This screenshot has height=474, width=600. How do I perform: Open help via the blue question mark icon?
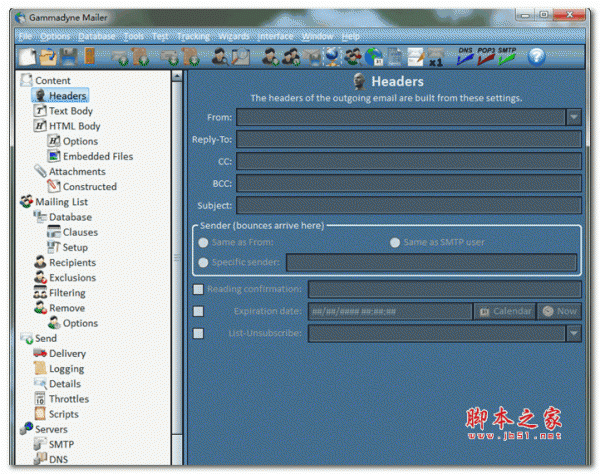pyautogui.click(x=537, y=57)
